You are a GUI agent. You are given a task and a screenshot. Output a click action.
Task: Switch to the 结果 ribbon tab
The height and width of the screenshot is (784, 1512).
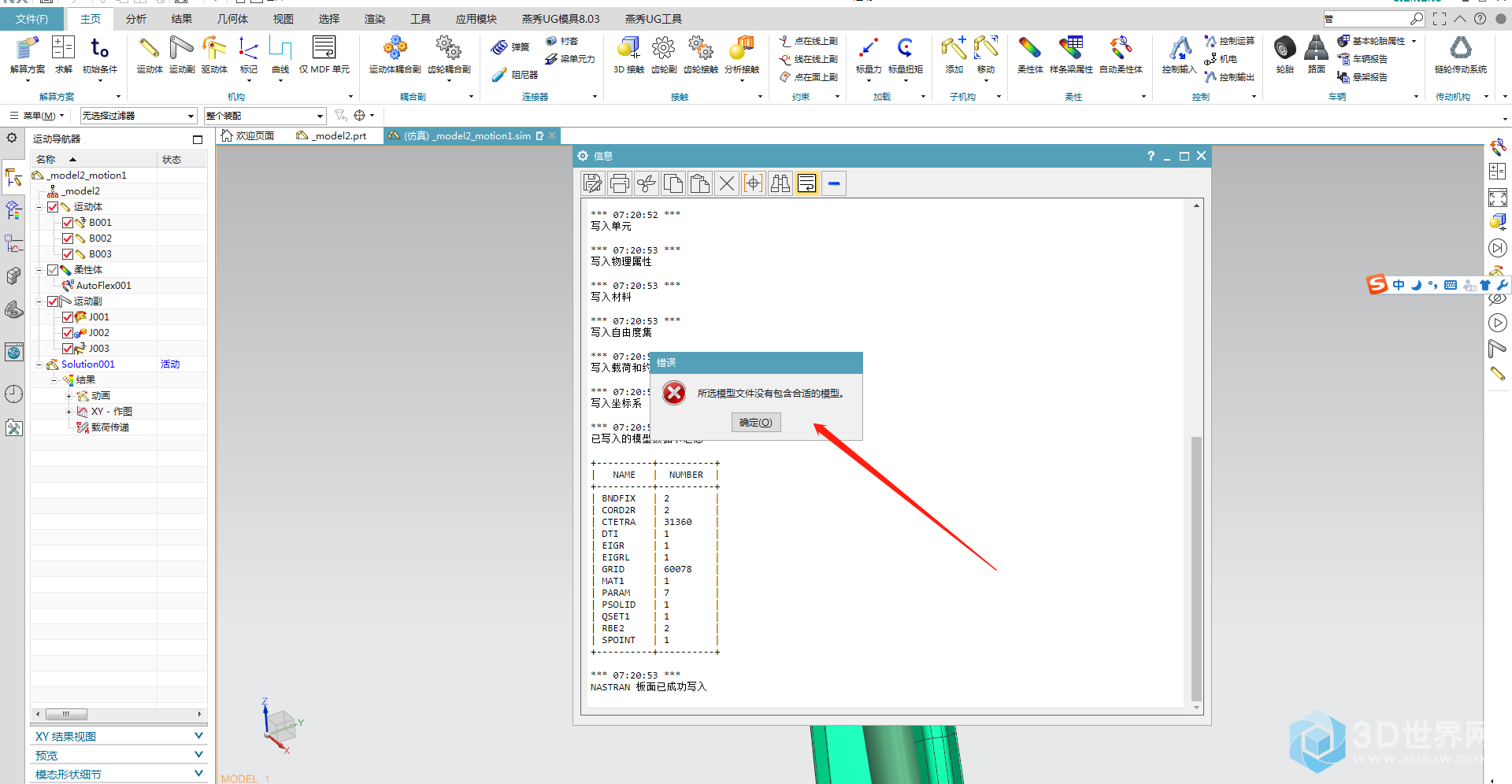click(182, 19)
